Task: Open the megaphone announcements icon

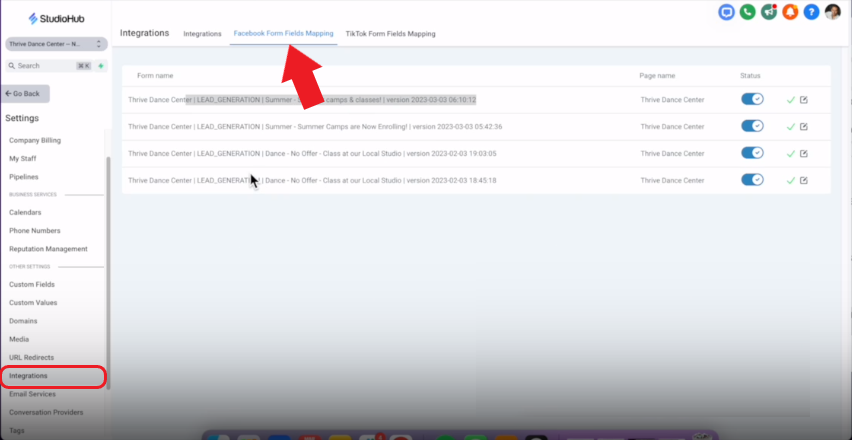Action: click(769, 12)
